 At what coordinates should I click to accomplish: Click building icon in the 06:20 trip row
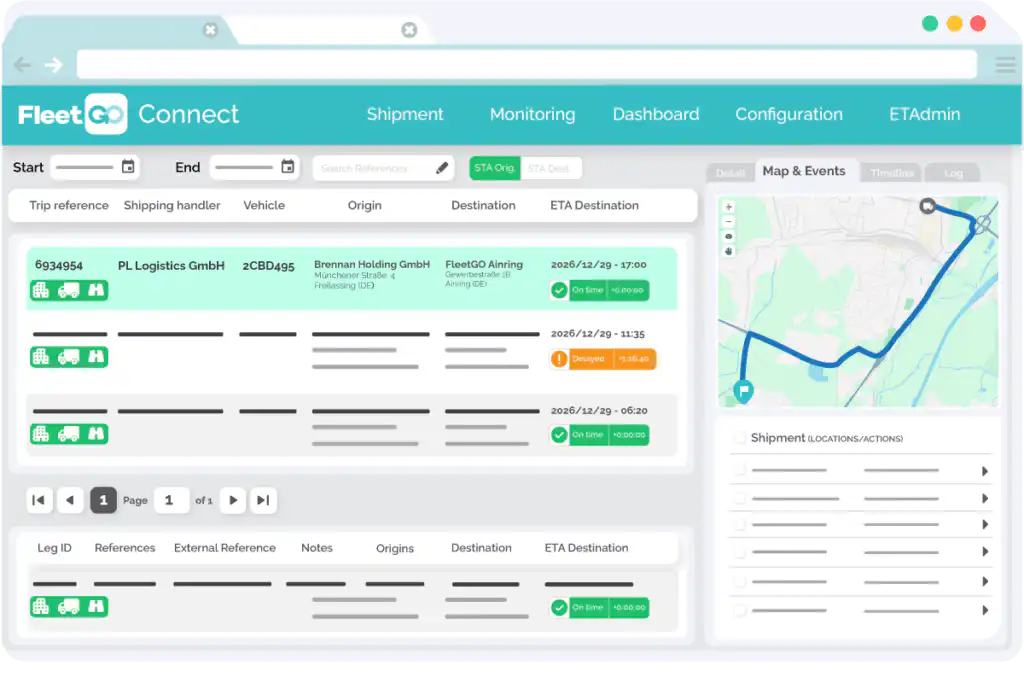(41, 434)
